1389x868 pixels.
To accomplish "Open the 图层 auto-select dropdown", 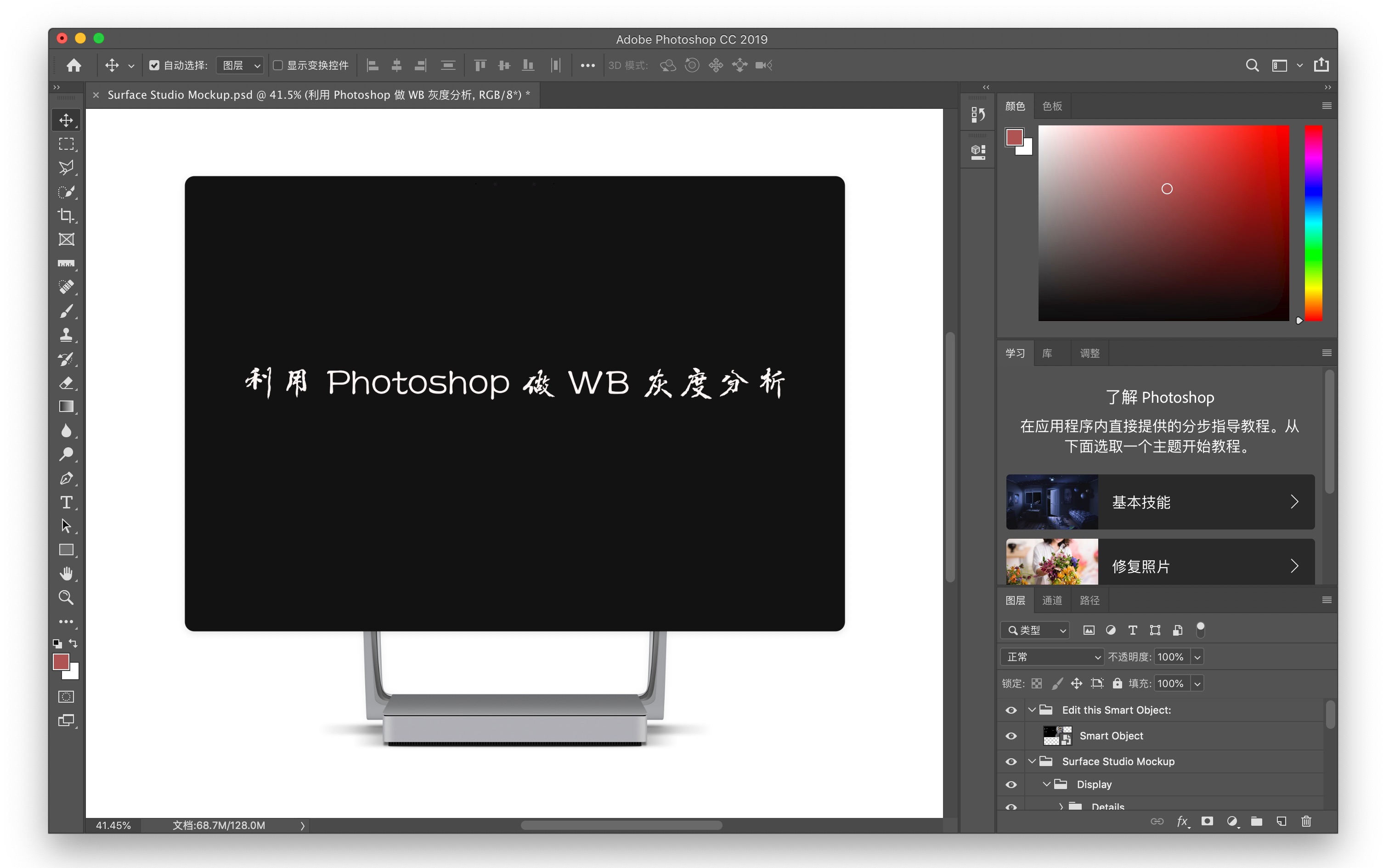I will coord(239,65).
